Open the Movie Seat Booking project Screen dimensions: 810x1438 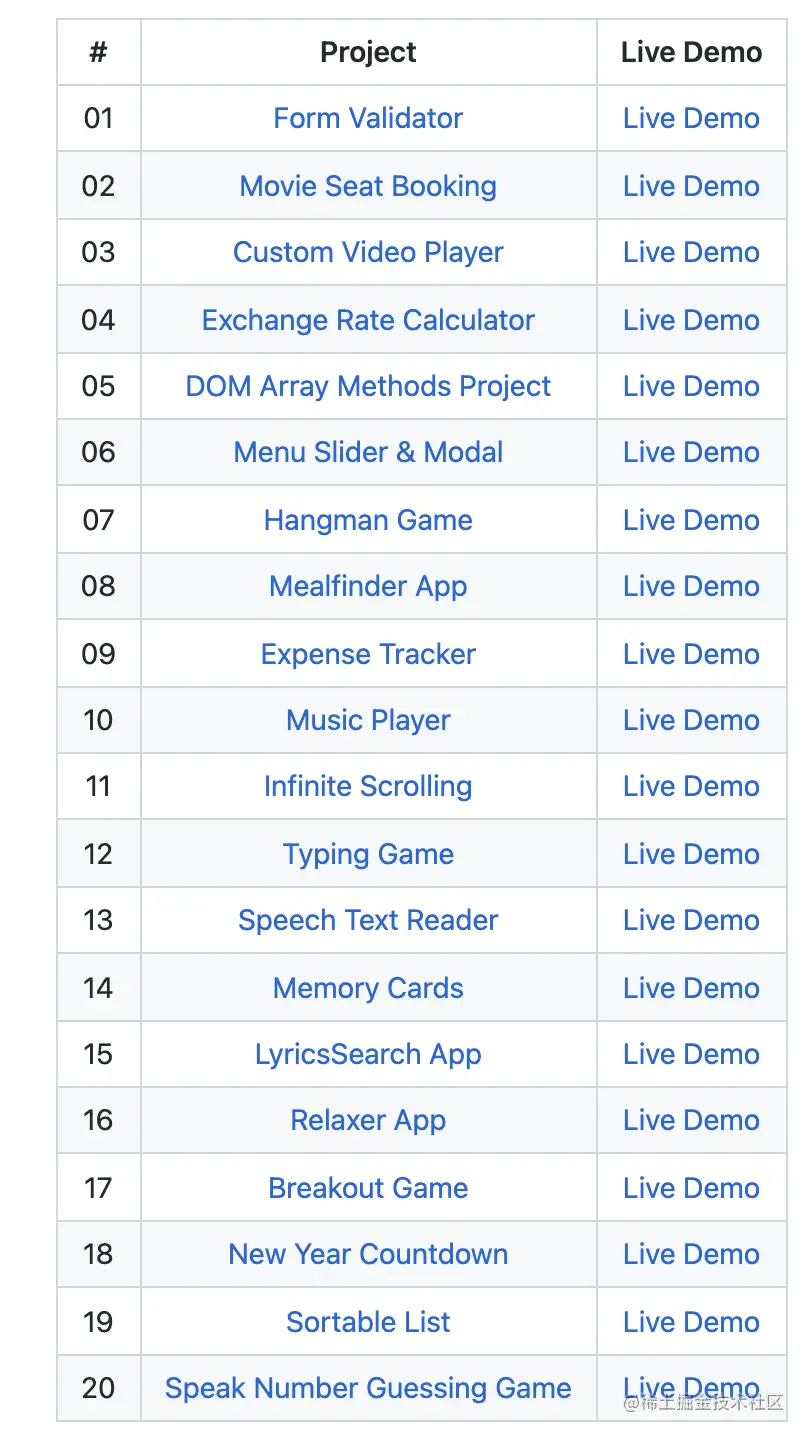point(368,186)
